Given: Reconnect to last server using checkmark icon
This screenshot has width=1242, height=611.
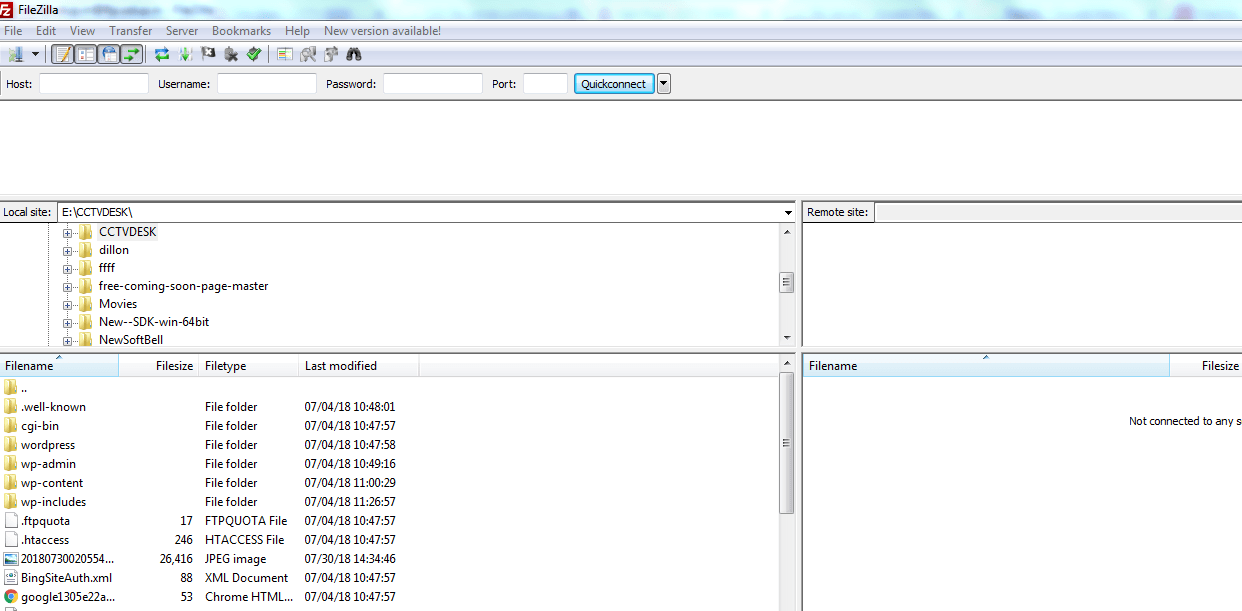Looking at the screenshot, I should pos(254,54).
